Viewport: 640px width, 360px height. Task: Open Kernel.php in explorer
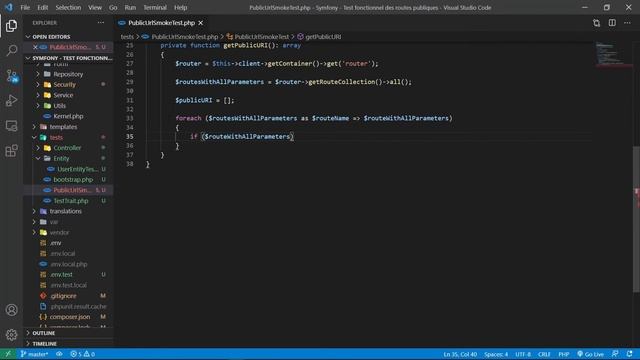[68, 116]
